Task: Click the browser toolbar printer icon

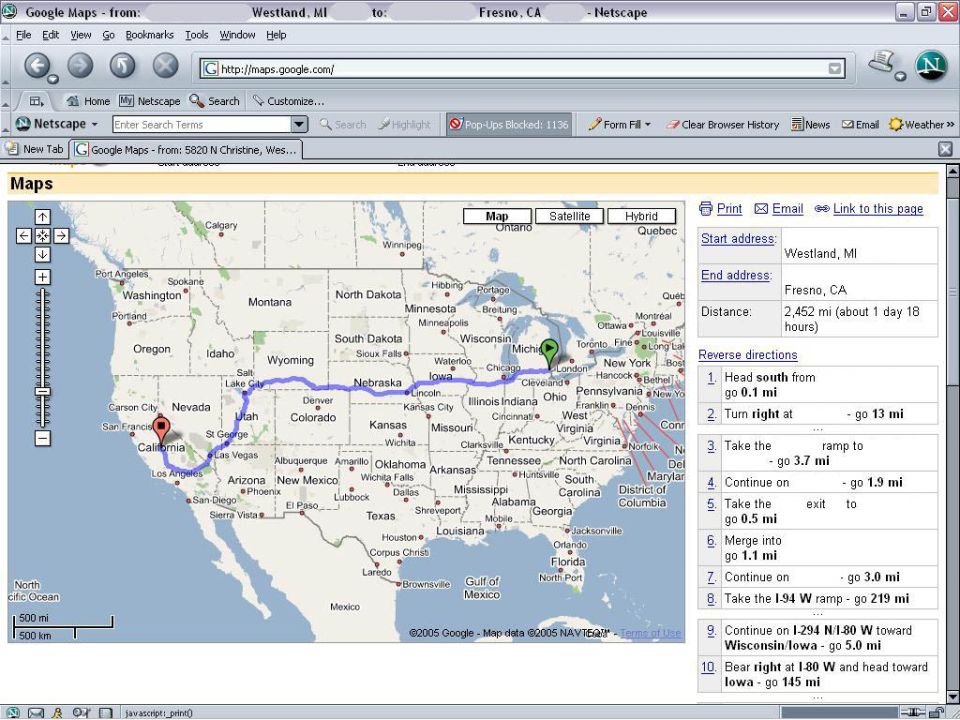Action: pos(882,62)
